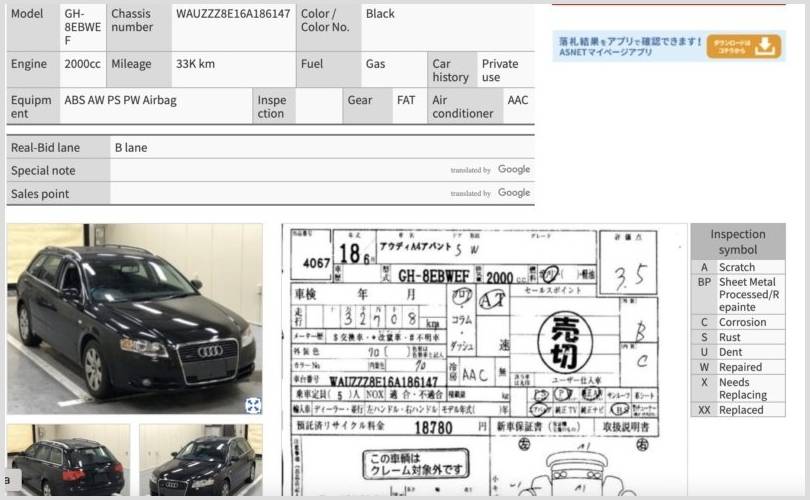The width and height of the screenshot is (810, 500).
Task: Click the Private use car history cell
Action: pos(503,70)
